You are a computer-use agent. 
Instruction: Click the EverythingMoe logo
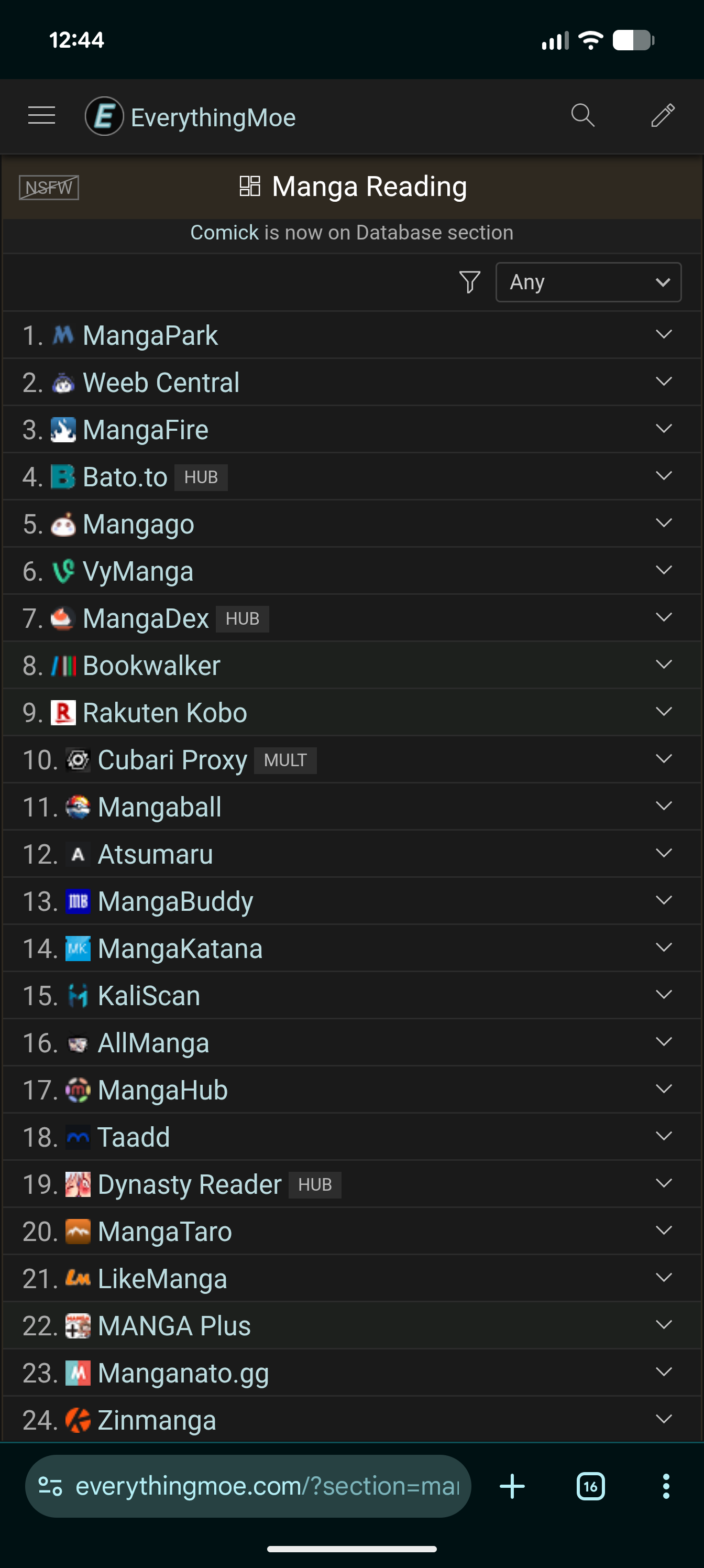[x=105, y=116]
